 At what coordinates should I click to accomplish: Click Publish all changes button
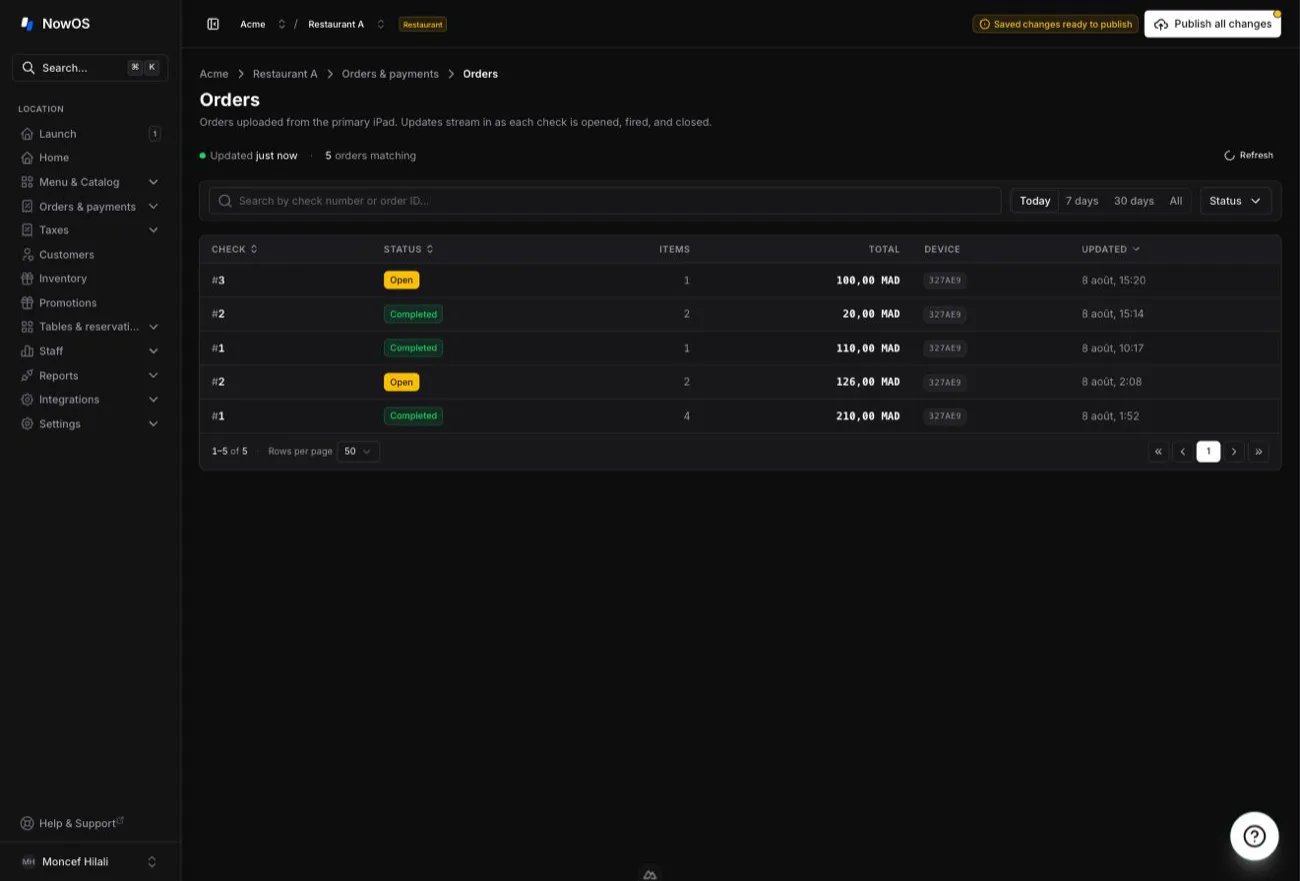(x=1212, y=24)
